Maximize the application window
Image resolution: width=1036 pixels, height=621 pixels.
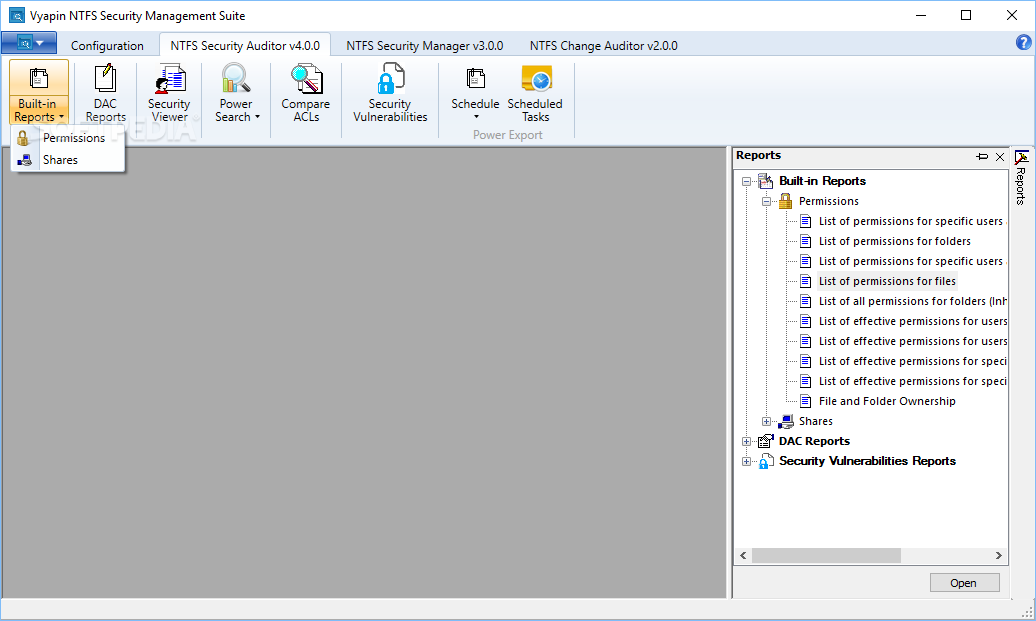966,15
